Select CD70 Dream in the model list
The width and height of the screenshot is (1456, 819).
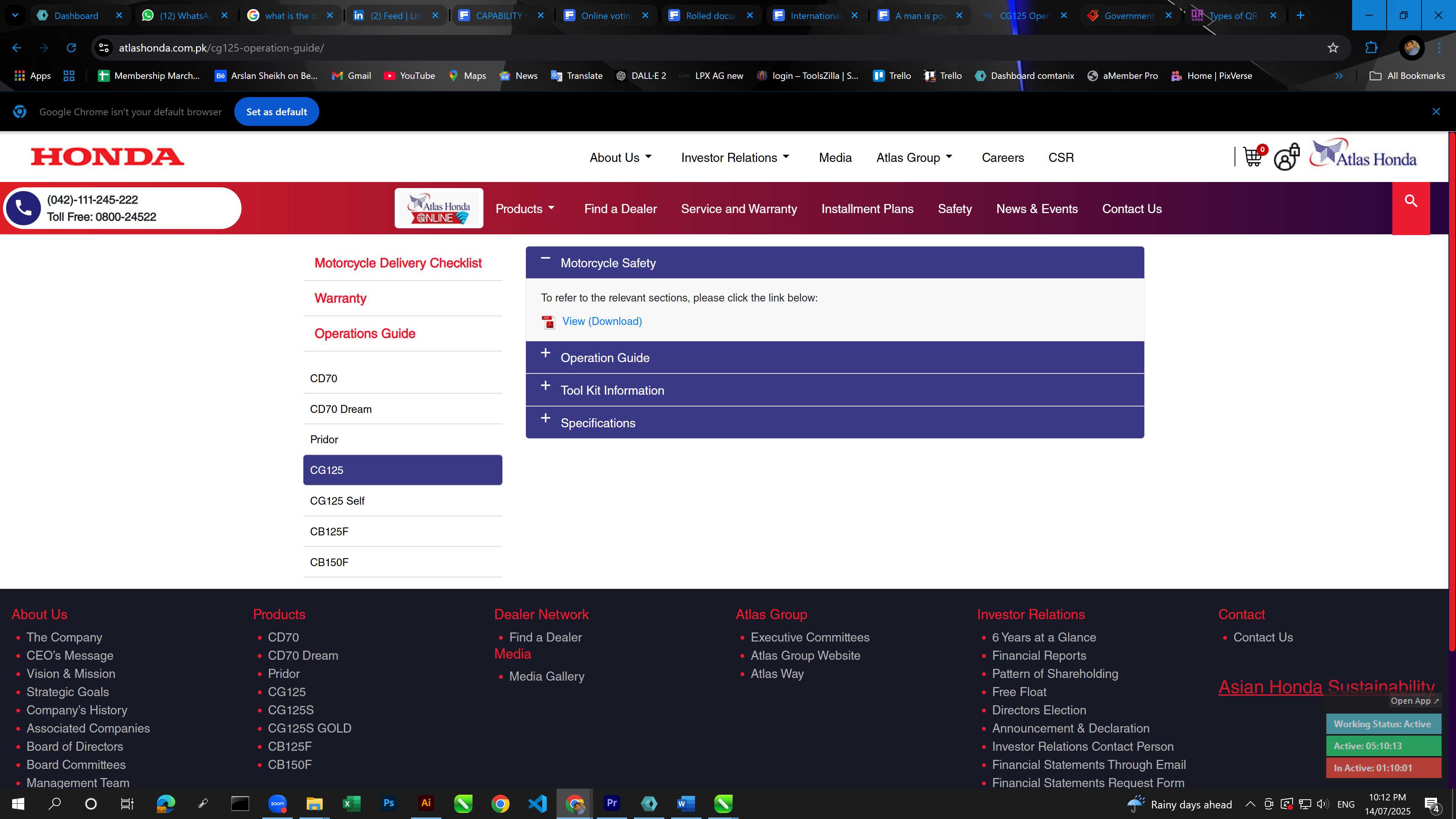tap(402, 409)
